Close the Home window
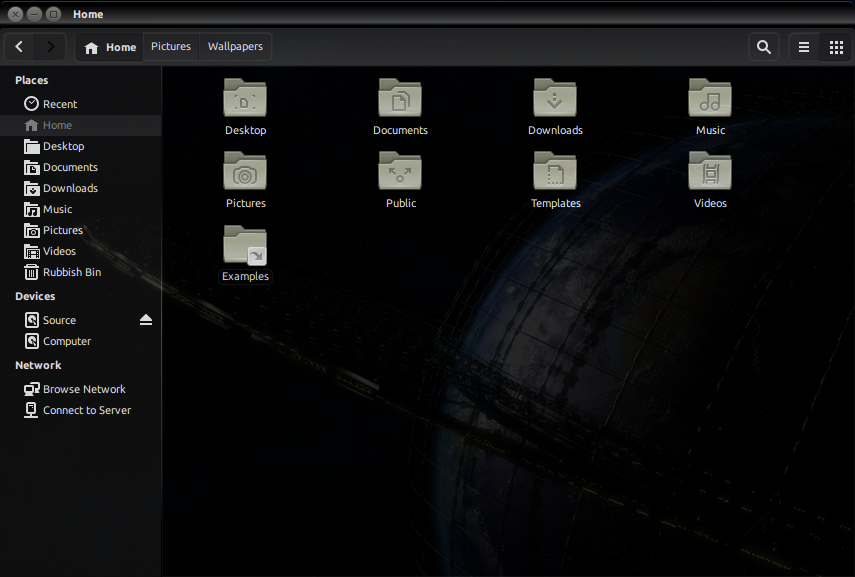Screen dimensions: 855x577 (x=16, y=14)
